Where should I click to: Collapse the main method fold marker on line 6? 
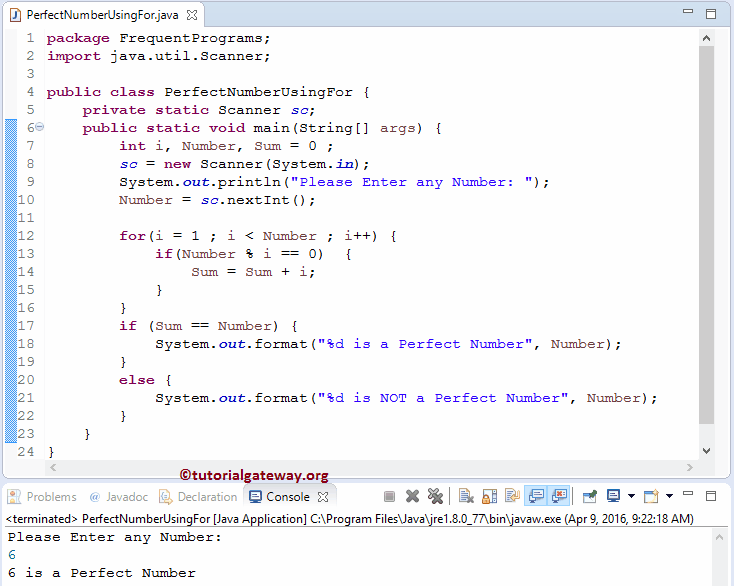click(40, 126)
